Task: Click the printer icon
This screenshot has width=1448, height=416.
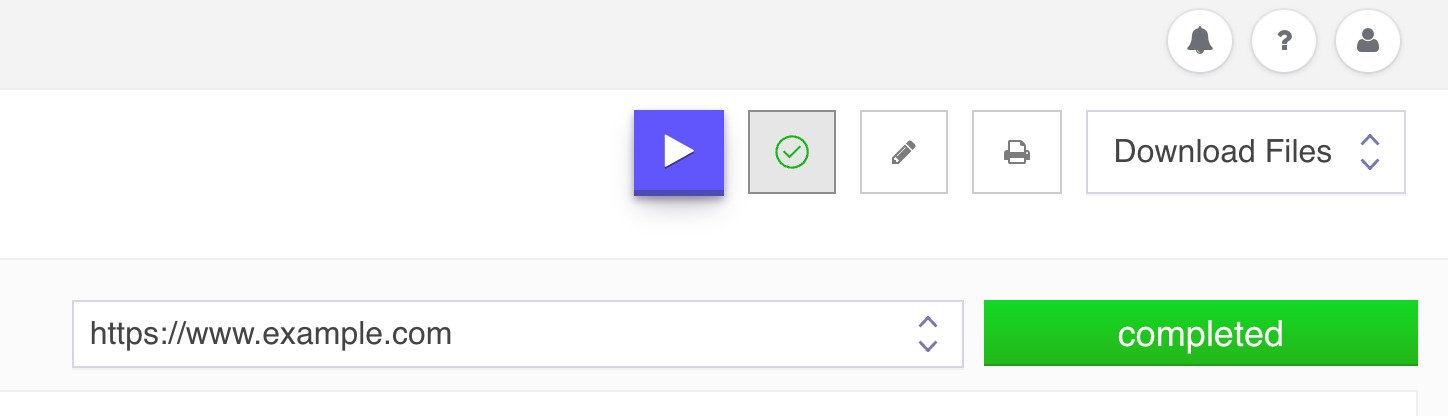Action: 1017,152
